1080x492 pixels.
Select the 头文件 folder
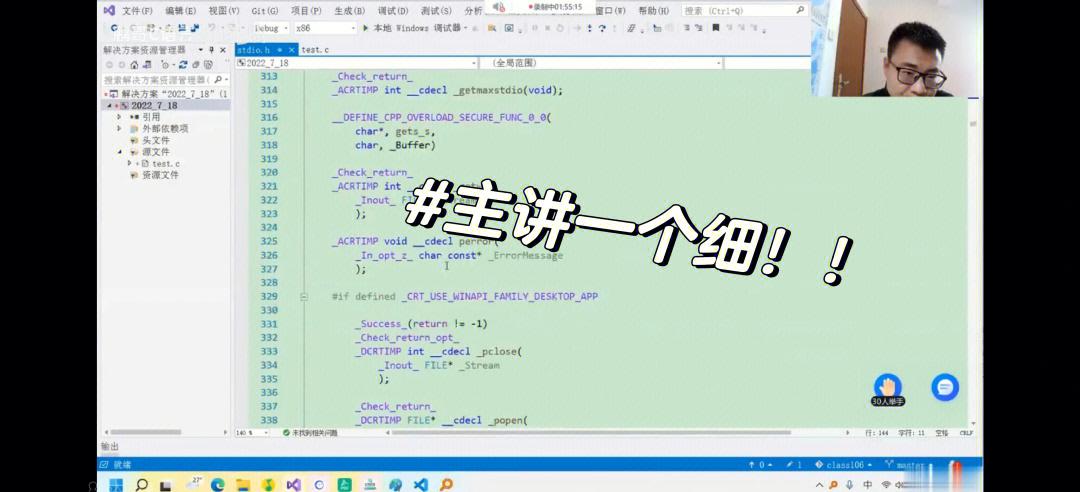(x=155, y=140)
